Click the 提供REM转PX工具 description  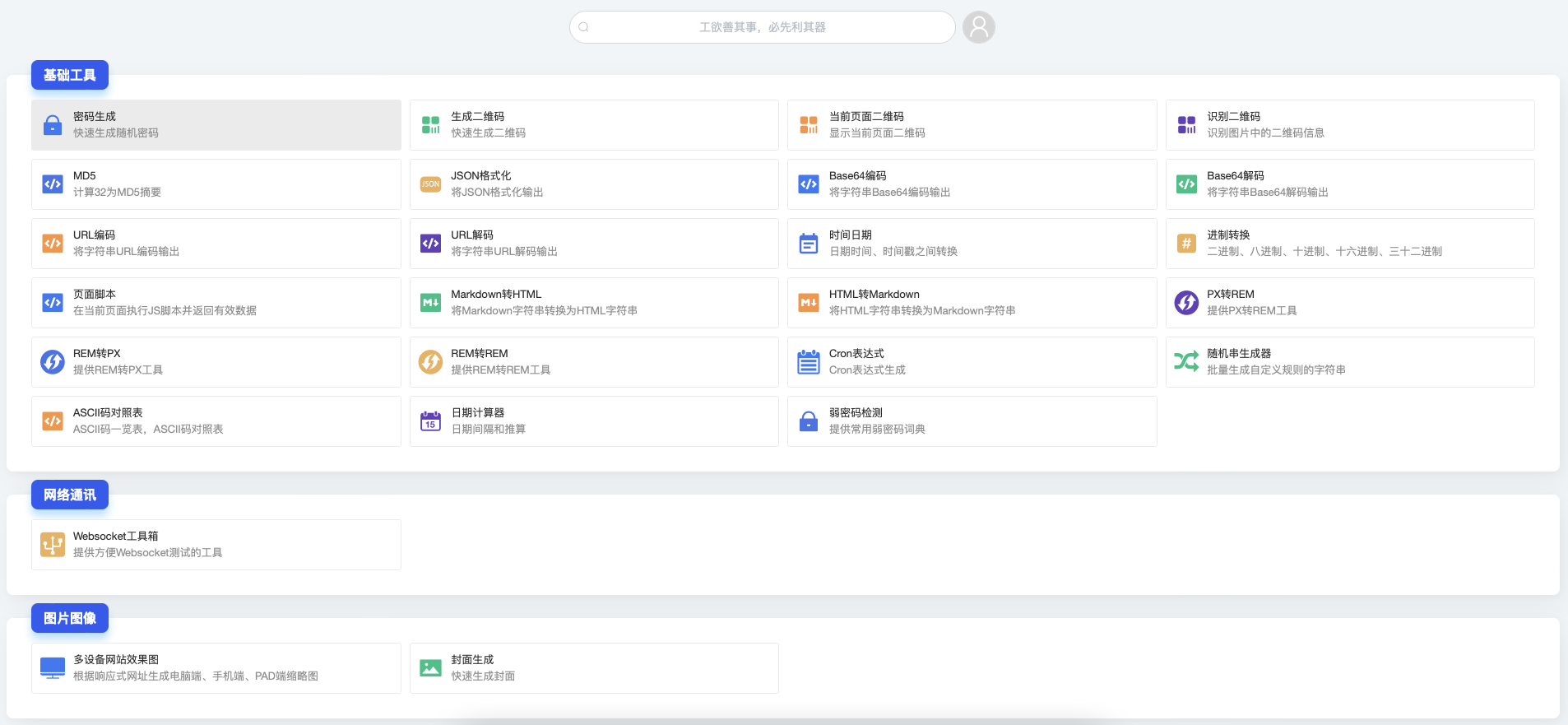(x=118, y=370)
